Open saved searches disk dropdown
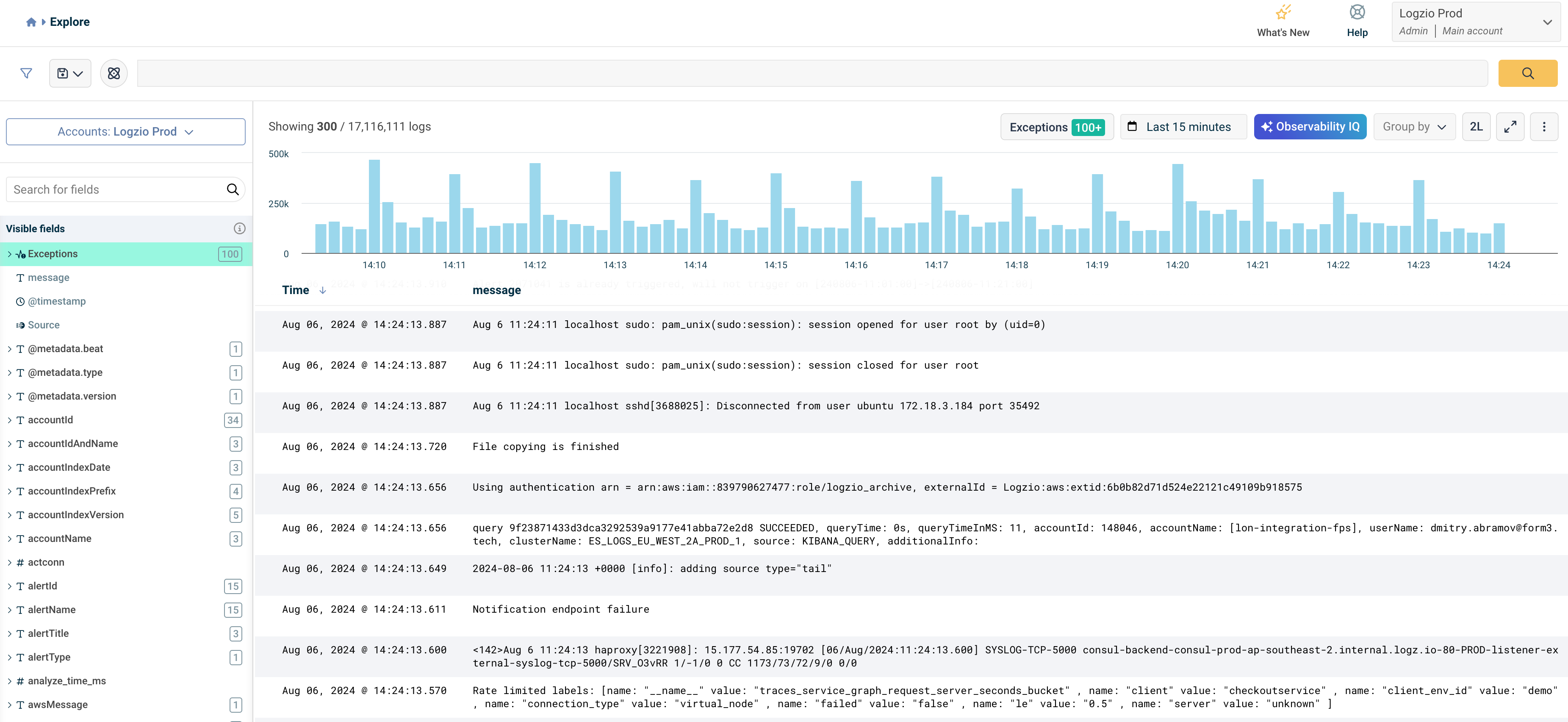Screen dimensions: 1568x722 pos(70,73)
